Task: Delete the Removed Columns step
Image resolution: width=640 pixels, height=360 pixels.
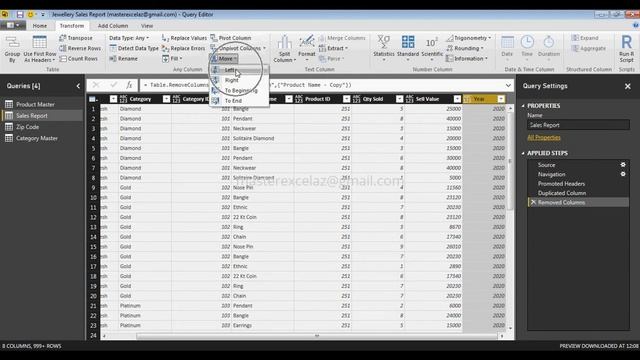Action: click(x=533, y=202)
